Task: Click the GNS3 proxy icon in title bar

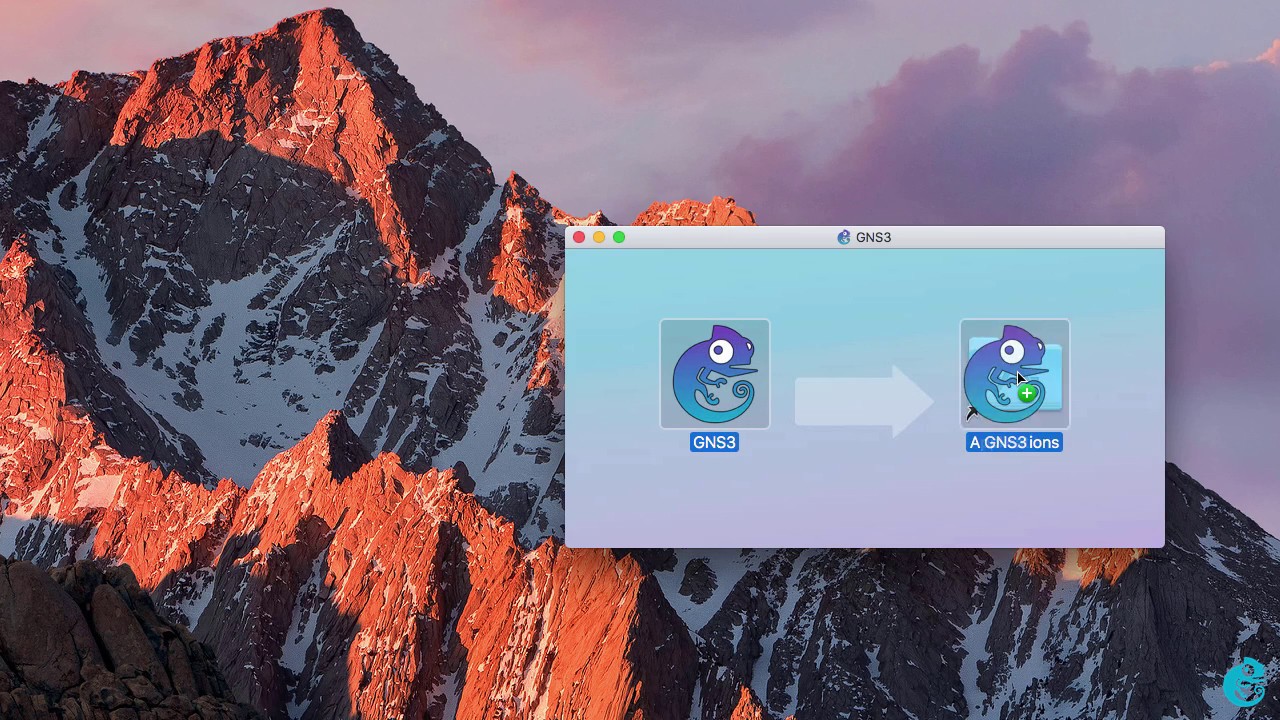Action: click(844, 237)
